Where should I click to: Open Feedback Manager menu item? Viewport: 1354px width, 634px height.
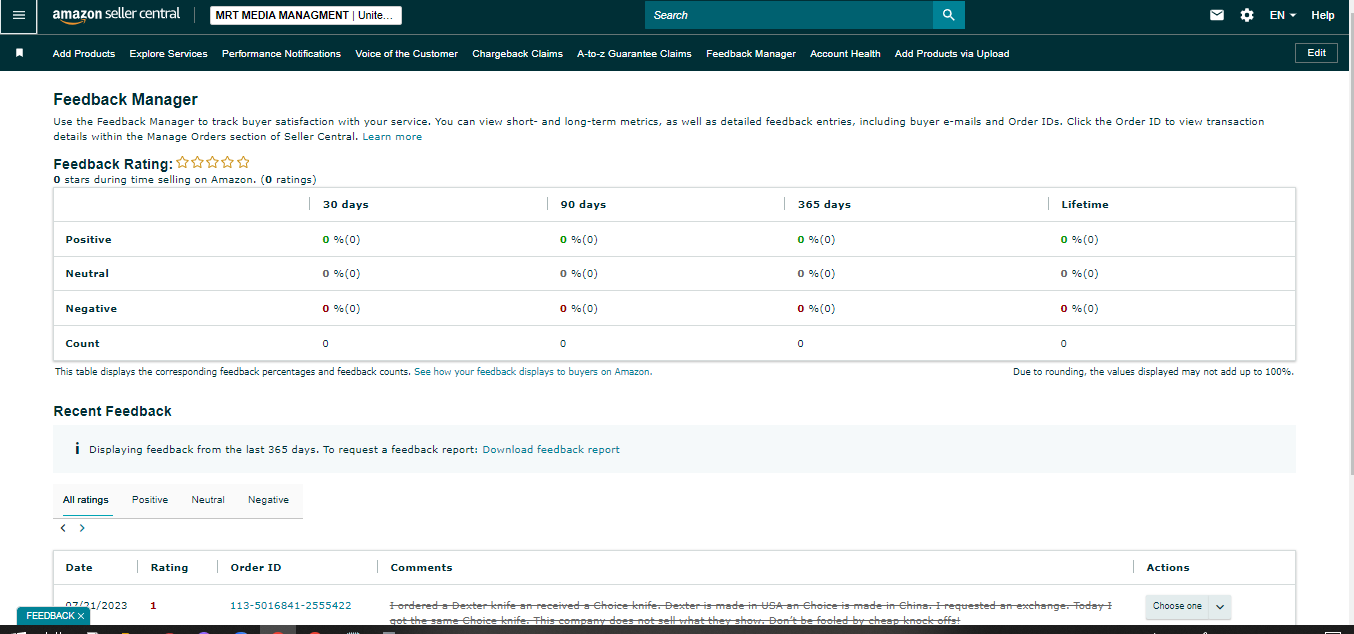pos(751,54)
